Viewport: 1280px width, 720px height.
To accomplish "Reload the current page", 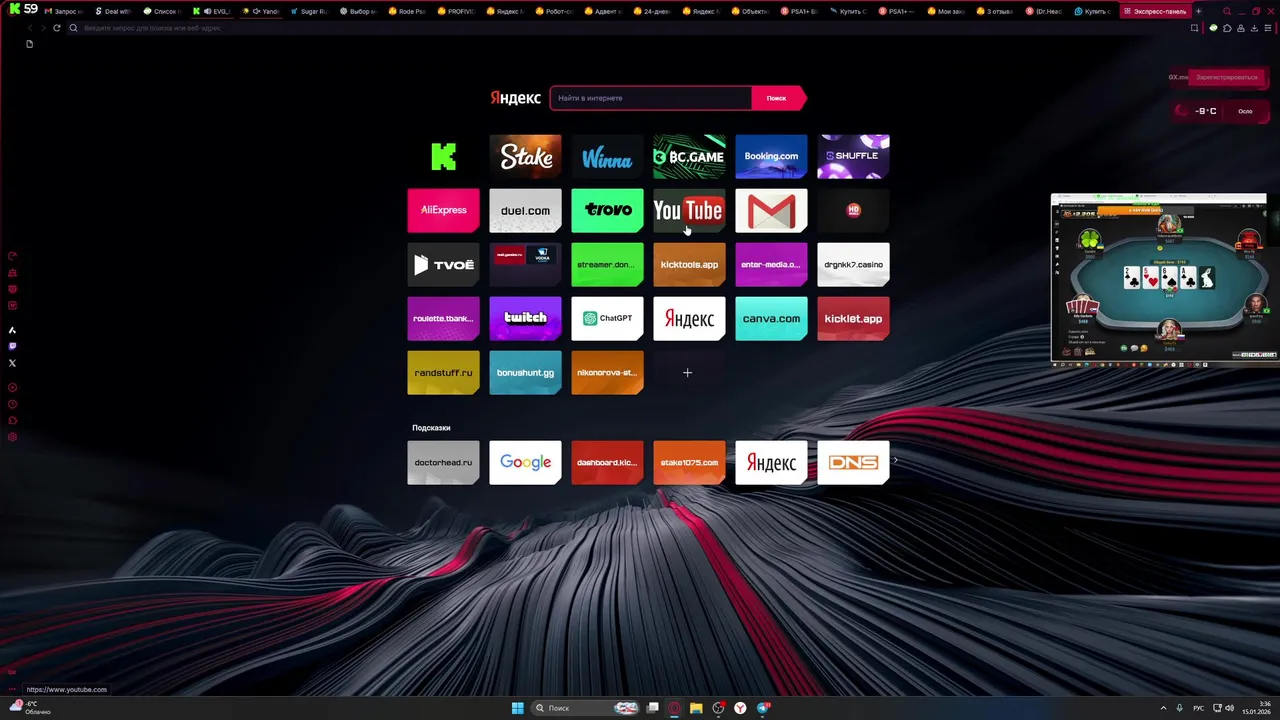I will tap(57, 28).
